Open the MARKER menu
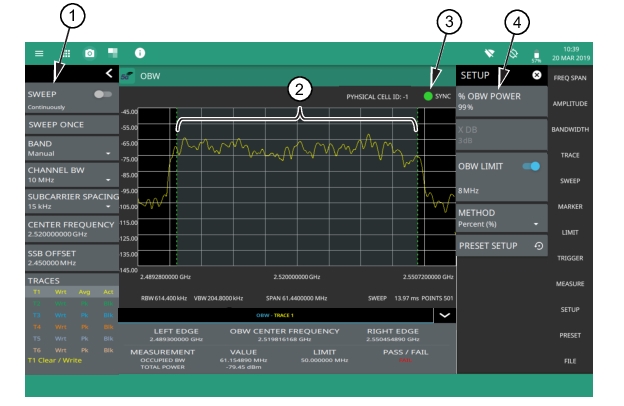This screenshot has height=406, width=624. (570, 206)
